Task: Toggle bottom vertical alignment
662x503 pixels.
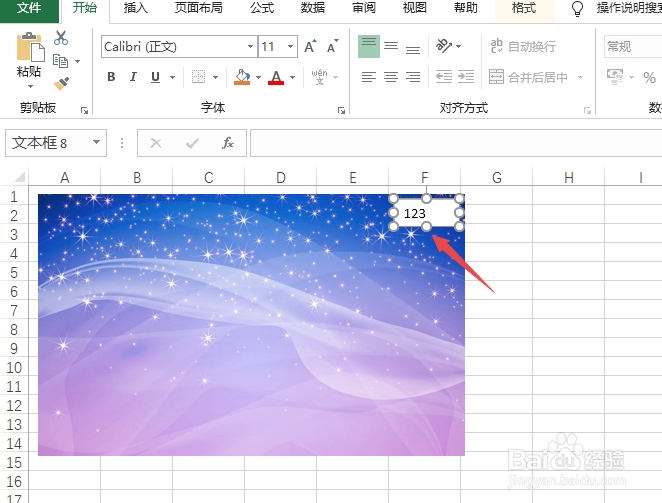Action: pyautogui.click(x=413, y=48)
